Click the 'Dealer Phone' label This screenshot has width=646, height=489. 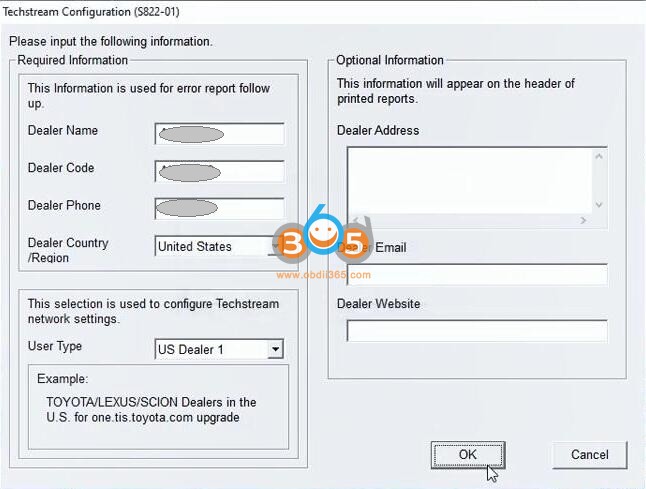pos(64,206)
